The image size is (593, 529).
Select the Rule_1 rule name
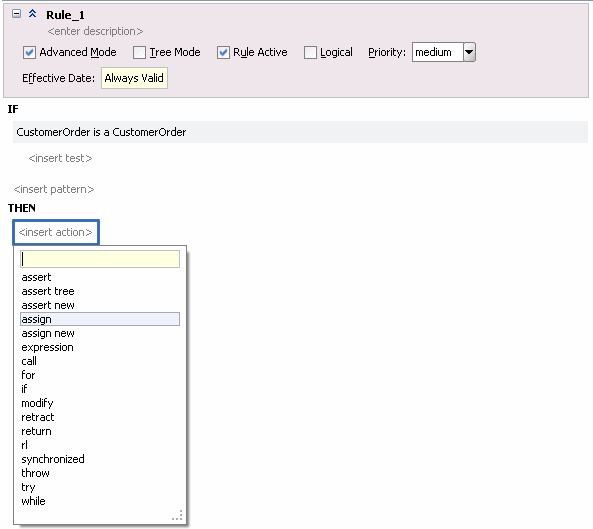point(65,15)
